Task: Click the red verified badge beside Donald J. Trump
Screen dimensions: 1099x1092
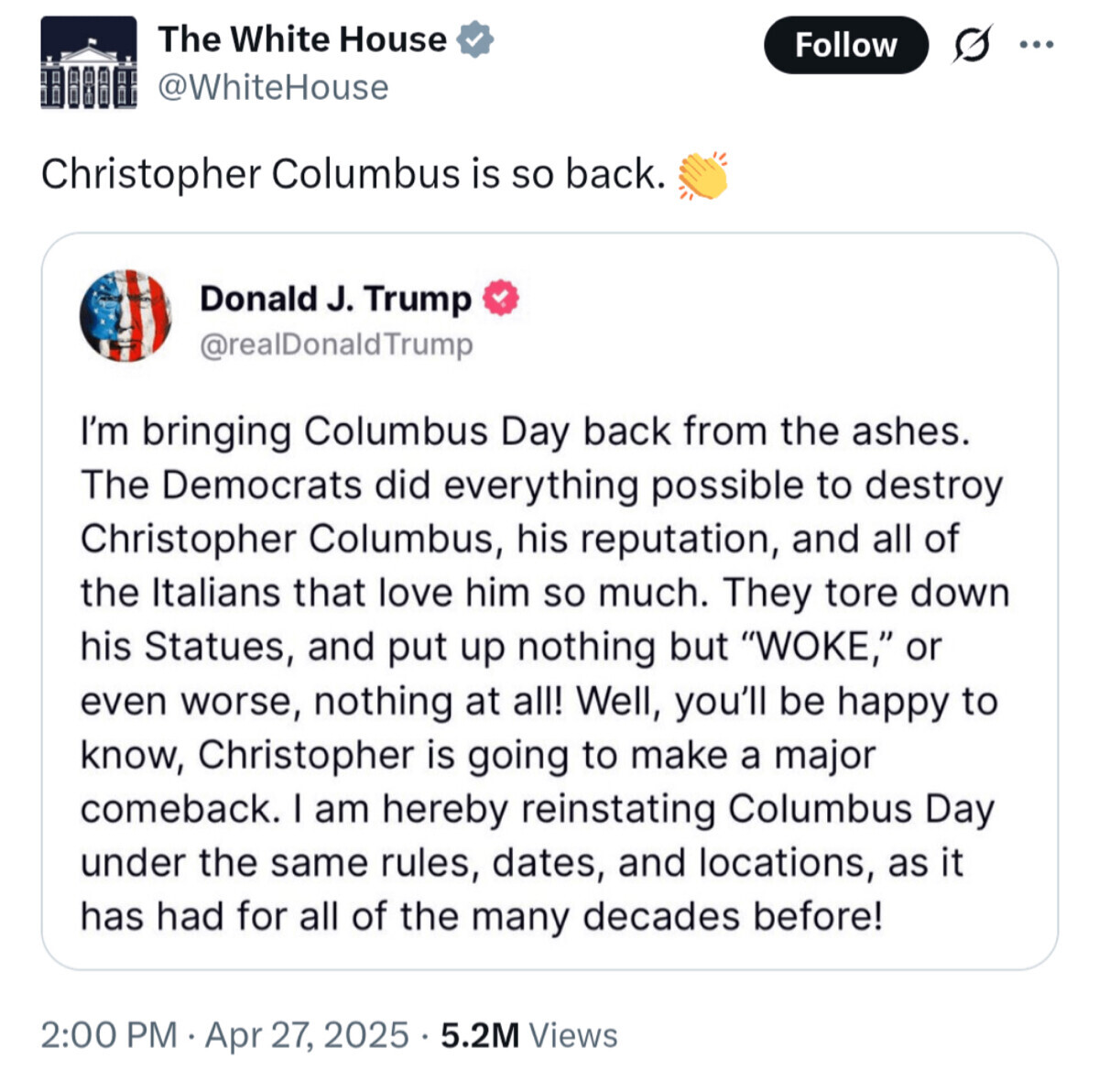Action: point(501,299)
